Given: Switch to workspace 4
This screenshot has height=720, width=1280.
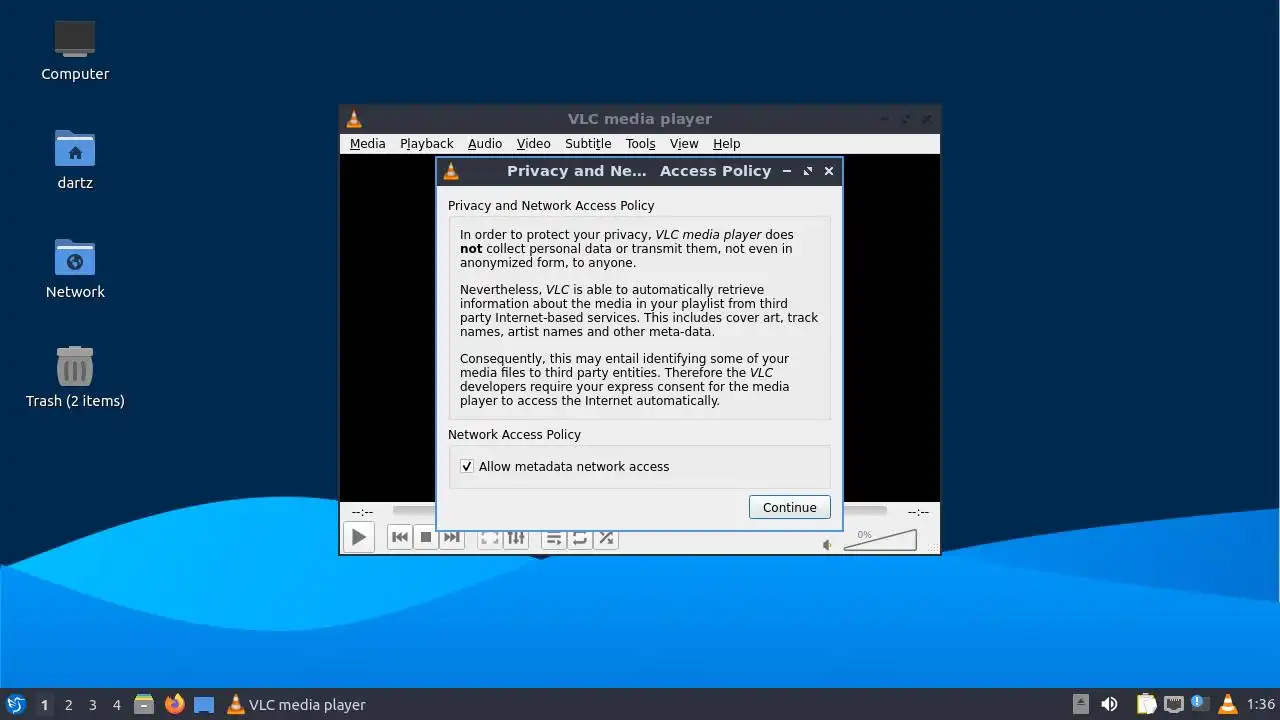Looking at the screenshot, I should [x=117, y=705].
